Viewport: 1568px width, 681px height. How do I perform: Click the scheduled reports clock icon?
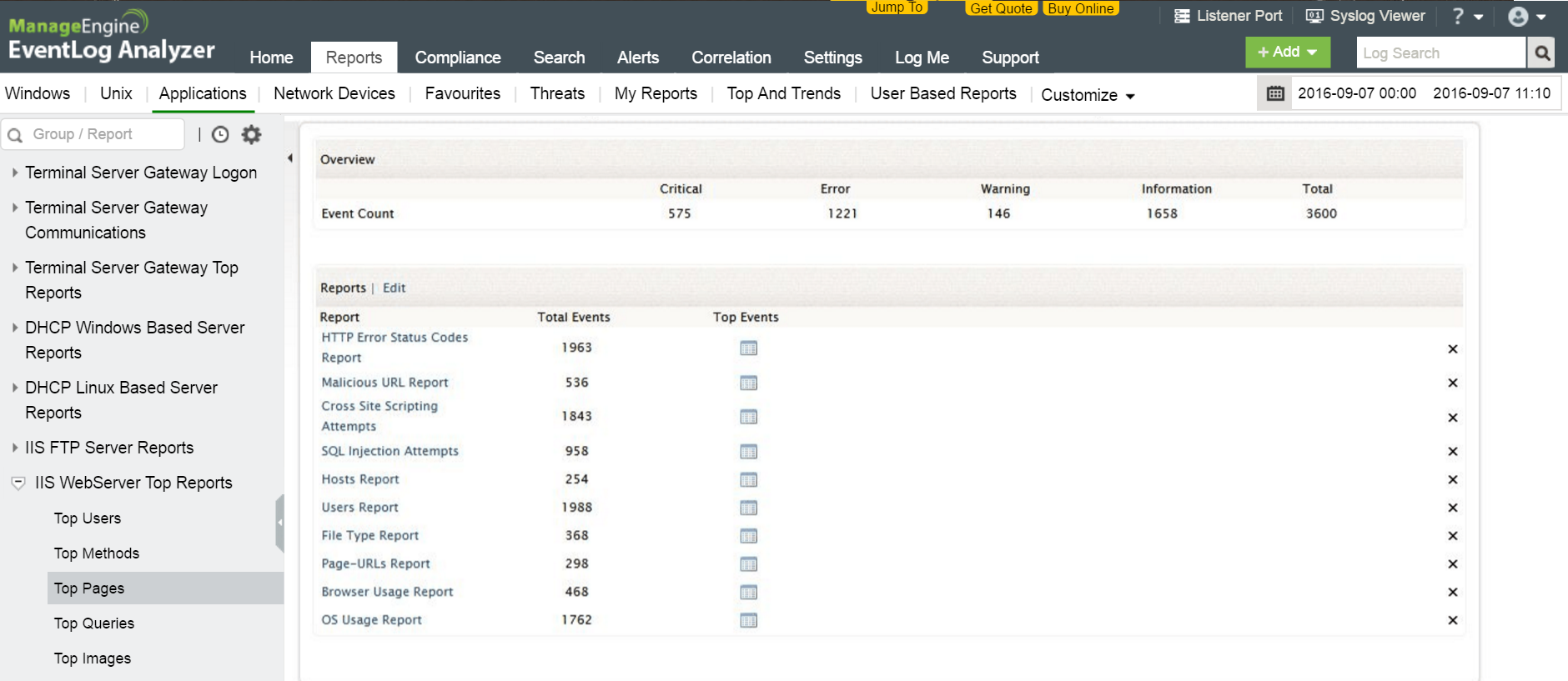coord(220,134)
